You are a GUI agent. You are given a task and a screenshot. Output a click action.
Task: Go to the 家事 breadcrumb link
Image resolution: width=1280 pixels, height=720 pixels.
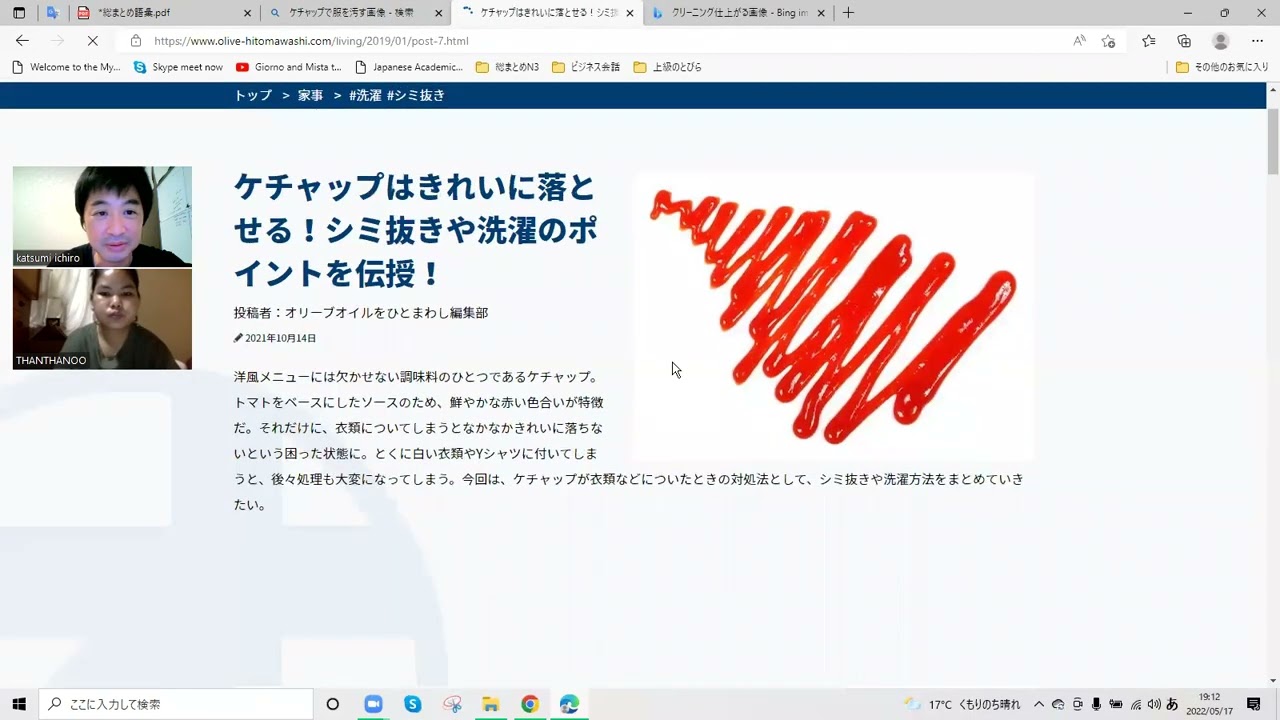[310, 95]
